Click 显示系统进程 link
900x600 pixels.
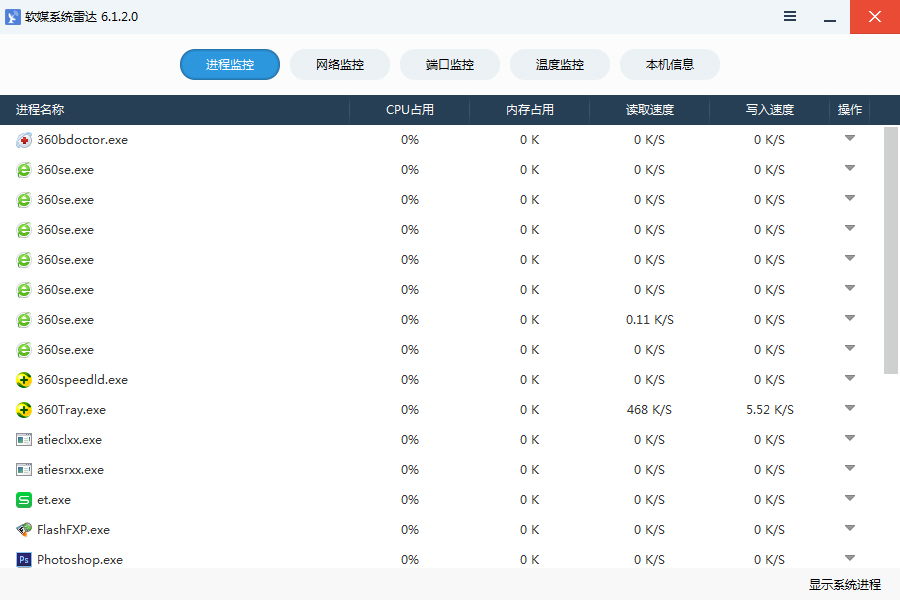[845, 585]
